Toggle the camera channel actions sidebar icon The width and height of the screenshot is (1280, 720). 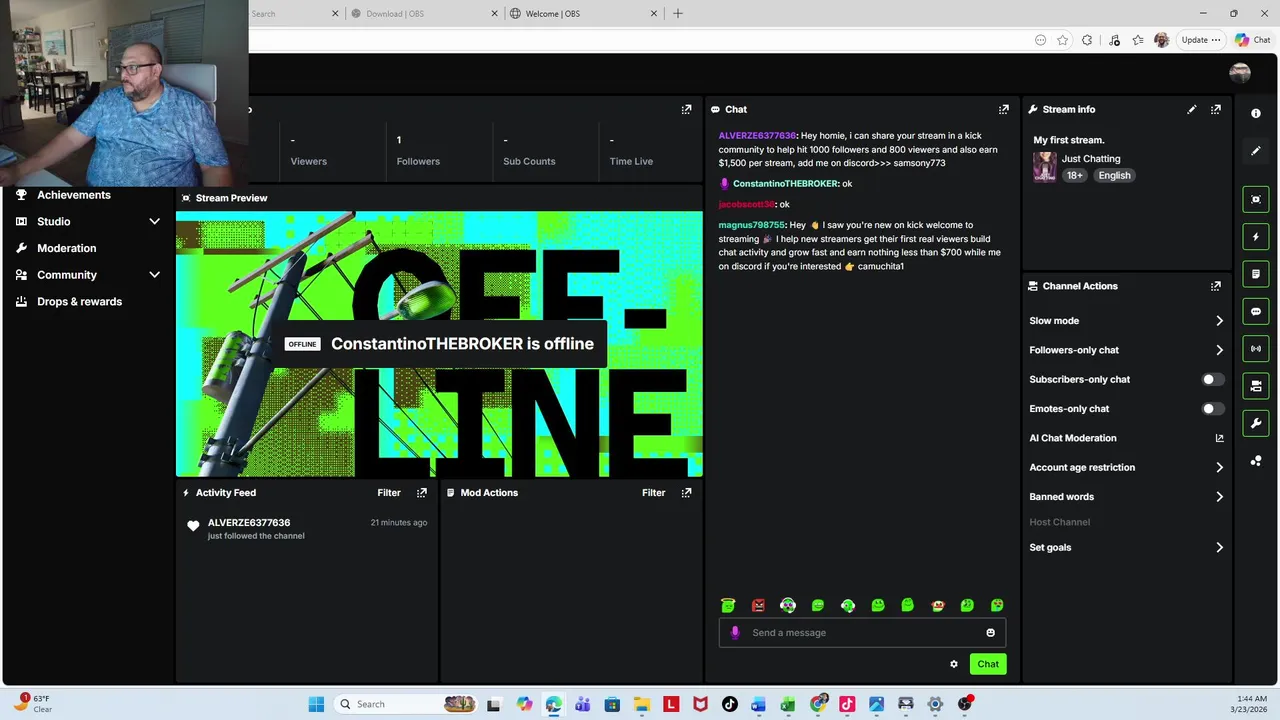tap(1256, 386)
